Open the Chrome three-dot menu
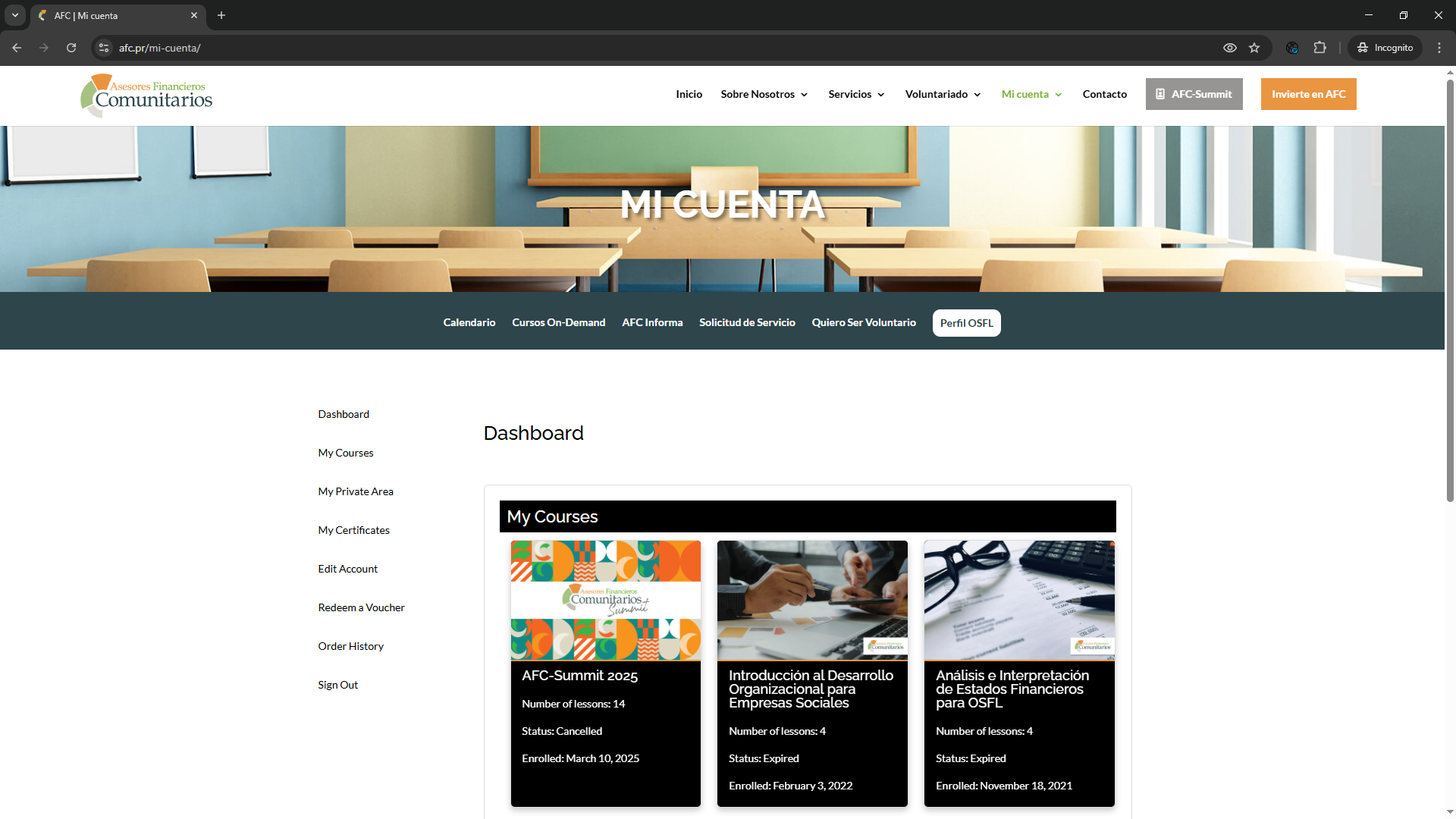The height and width of the screenshot is (819, 1456). (1439, 48)
